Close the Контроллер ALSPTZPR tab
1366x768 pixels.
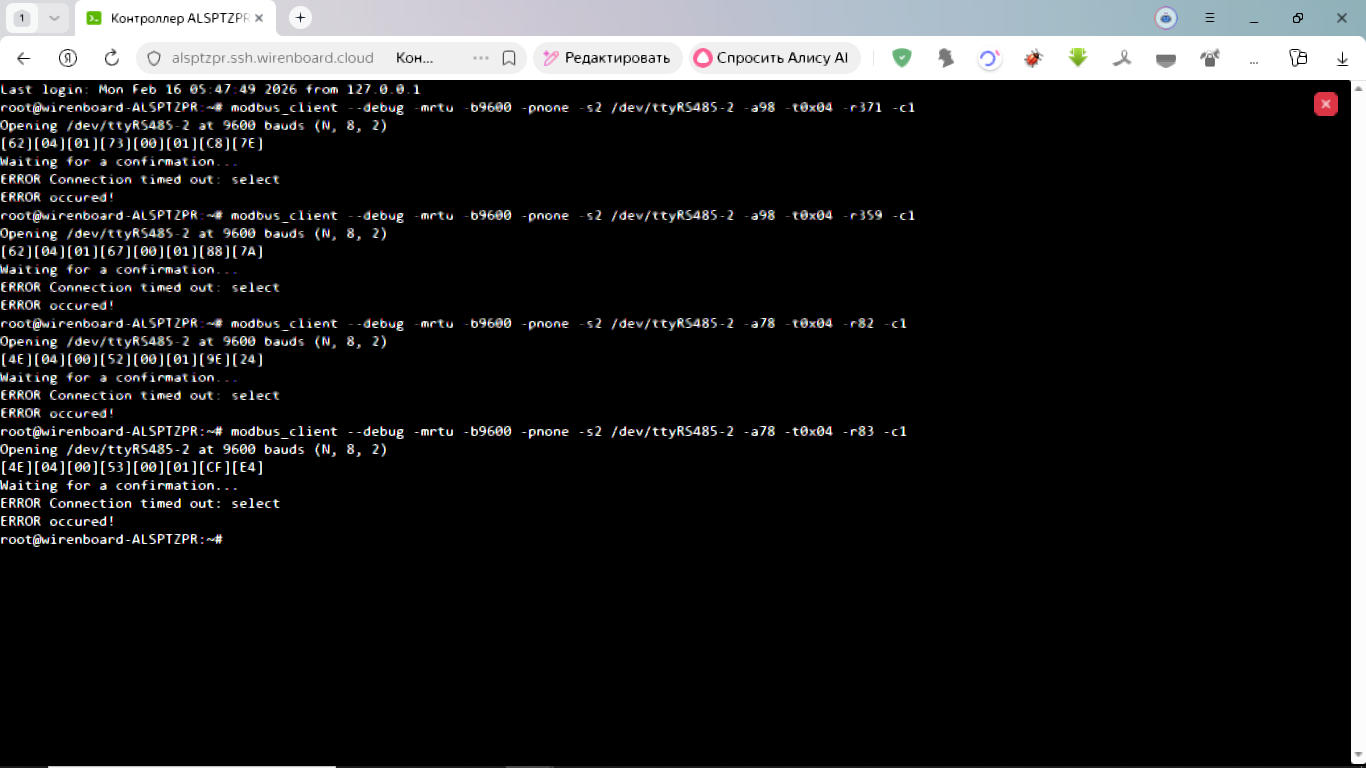pyautogui.click(x=260, y=18)
